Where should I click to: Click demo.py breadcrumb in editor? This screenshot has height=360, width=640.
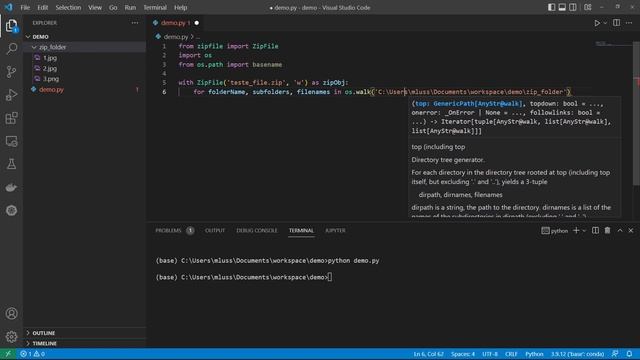pos(176,37)
